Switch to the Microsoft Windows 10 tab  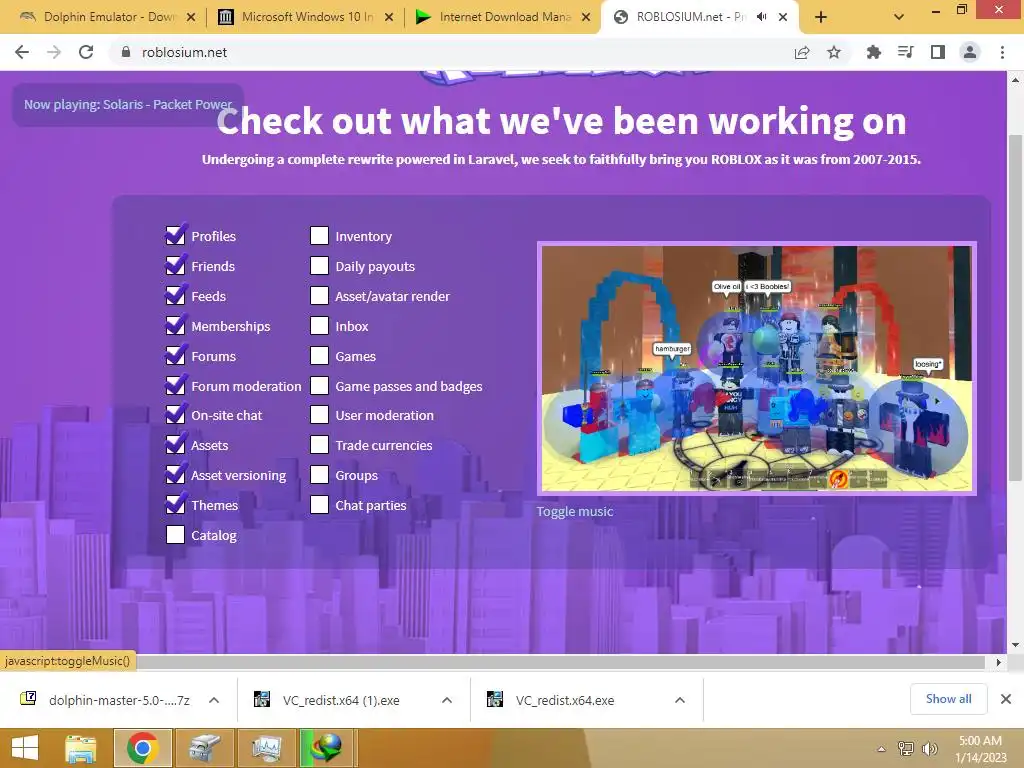tap(304, 17)
